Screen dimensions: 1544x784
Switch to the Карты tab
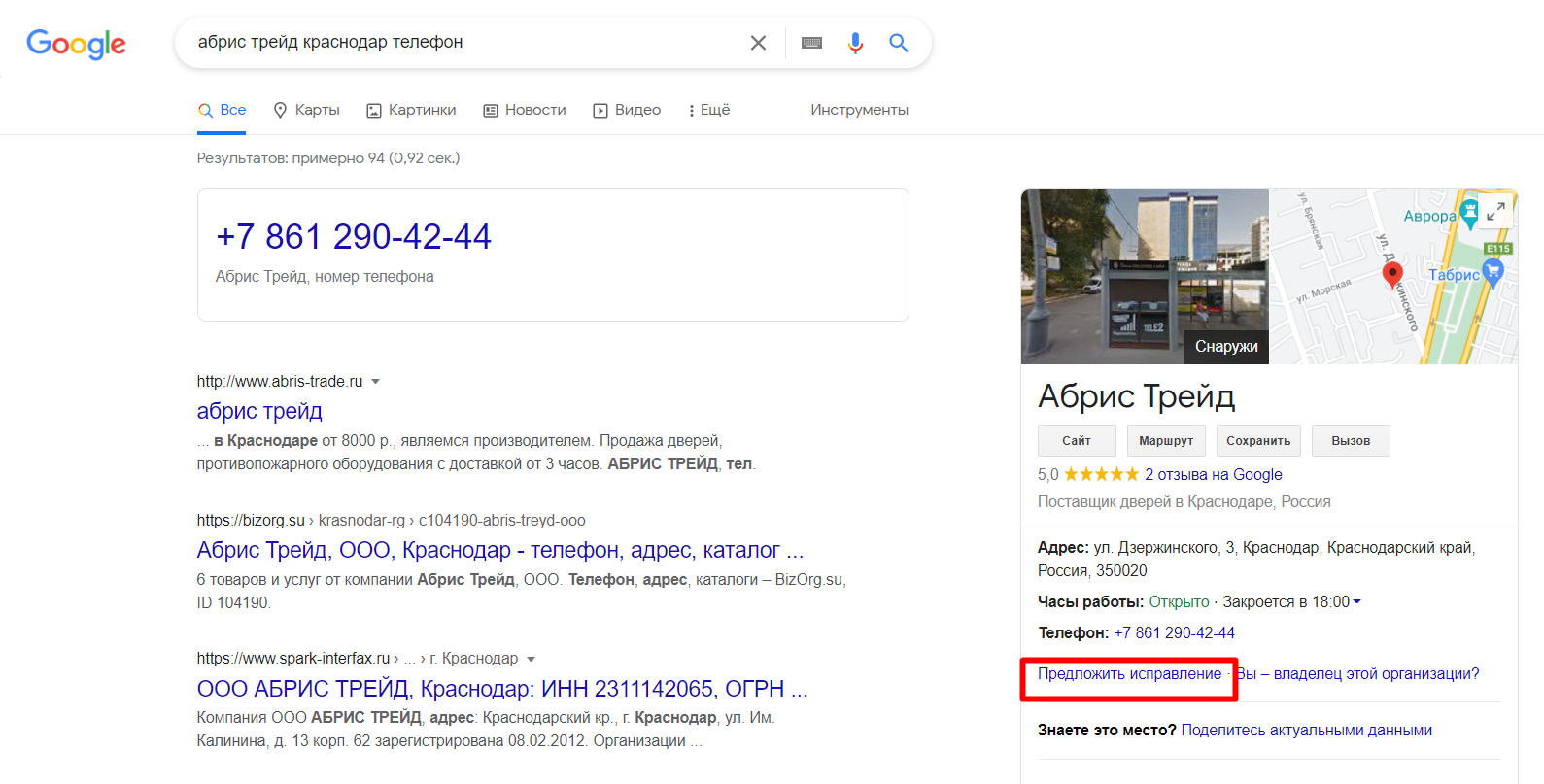(x=306, y=110)
